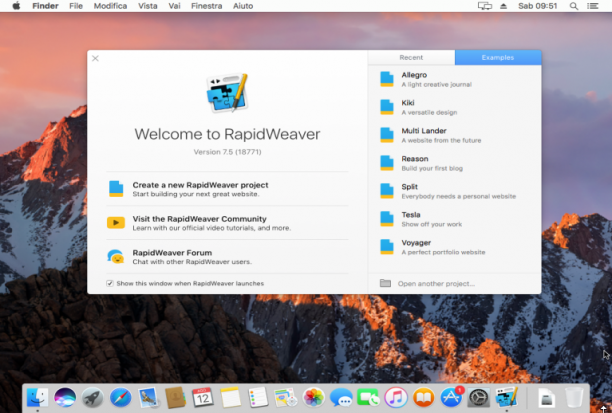Click the RapidWeaver Forum chat icon

pyautogui.click(x=116, y=256)
